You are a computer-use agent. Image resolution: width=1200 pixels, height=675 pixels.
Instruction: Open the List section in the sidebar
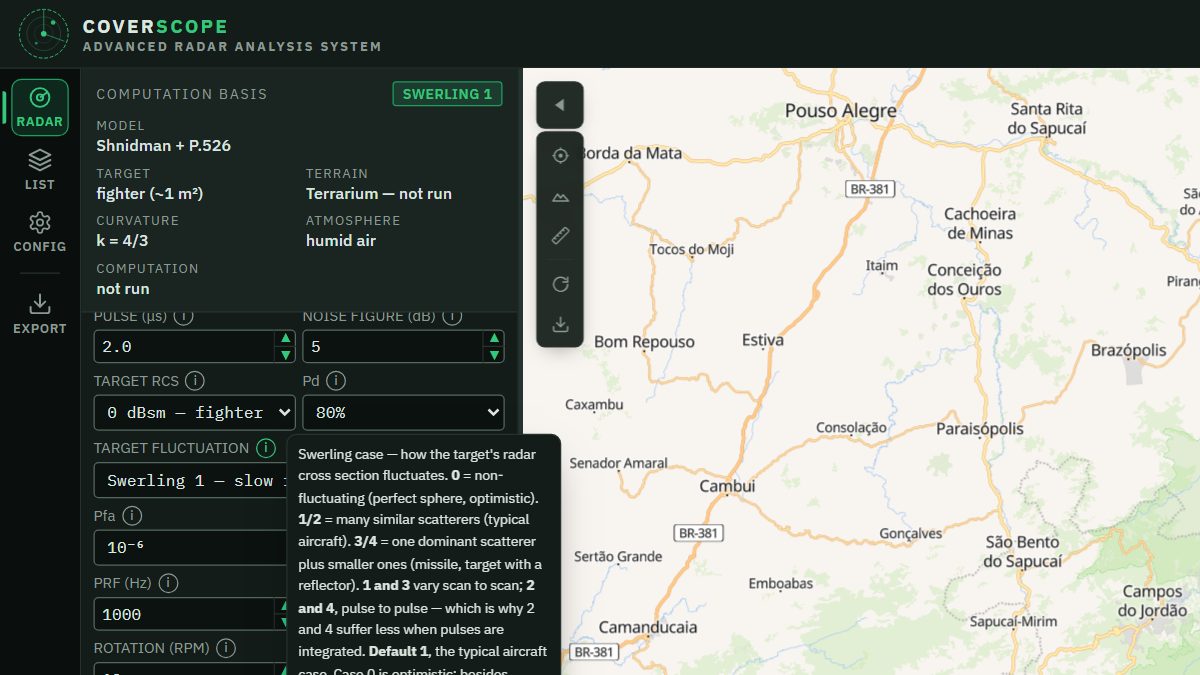(x=40, y=170)
